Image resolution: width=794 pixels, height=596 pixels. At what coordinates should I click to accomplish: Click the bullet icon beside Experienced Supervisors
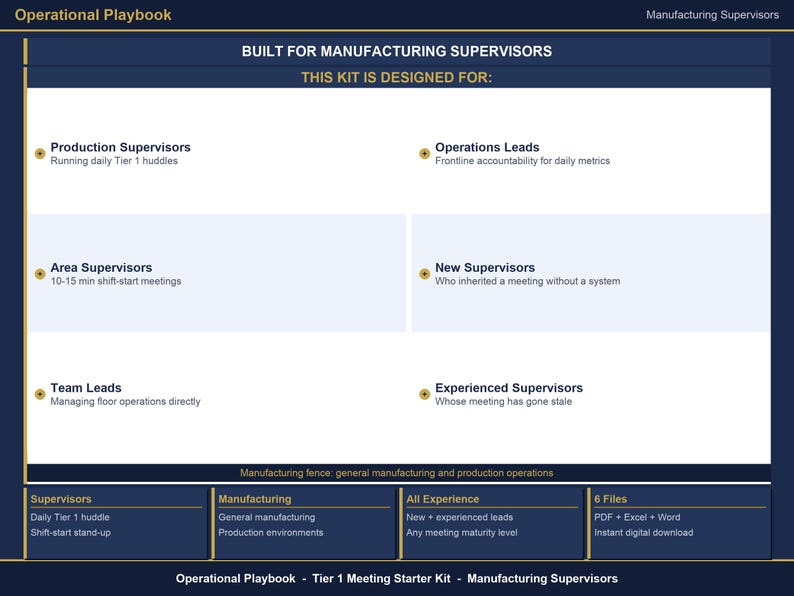click(424, 394)
